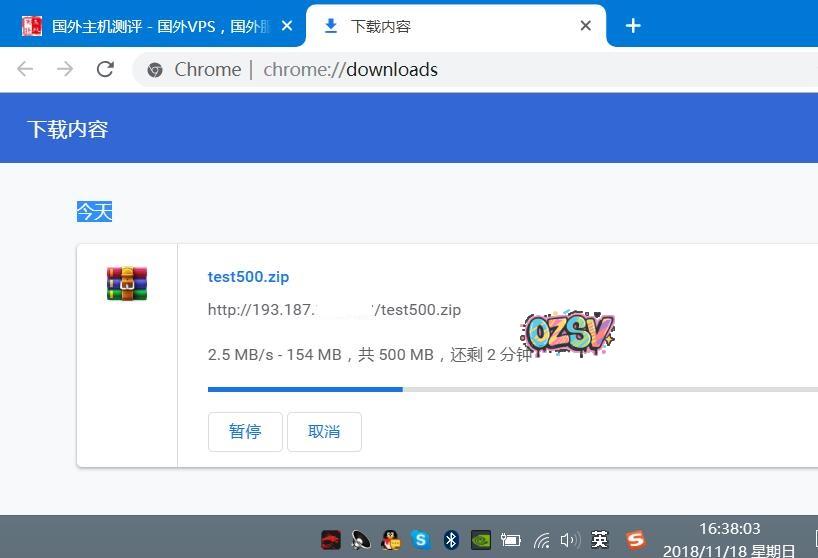The height and width of the screenshot is (558, 818).
Task: Open Wi-Fi network tray icon
Action: coord(541,540)
